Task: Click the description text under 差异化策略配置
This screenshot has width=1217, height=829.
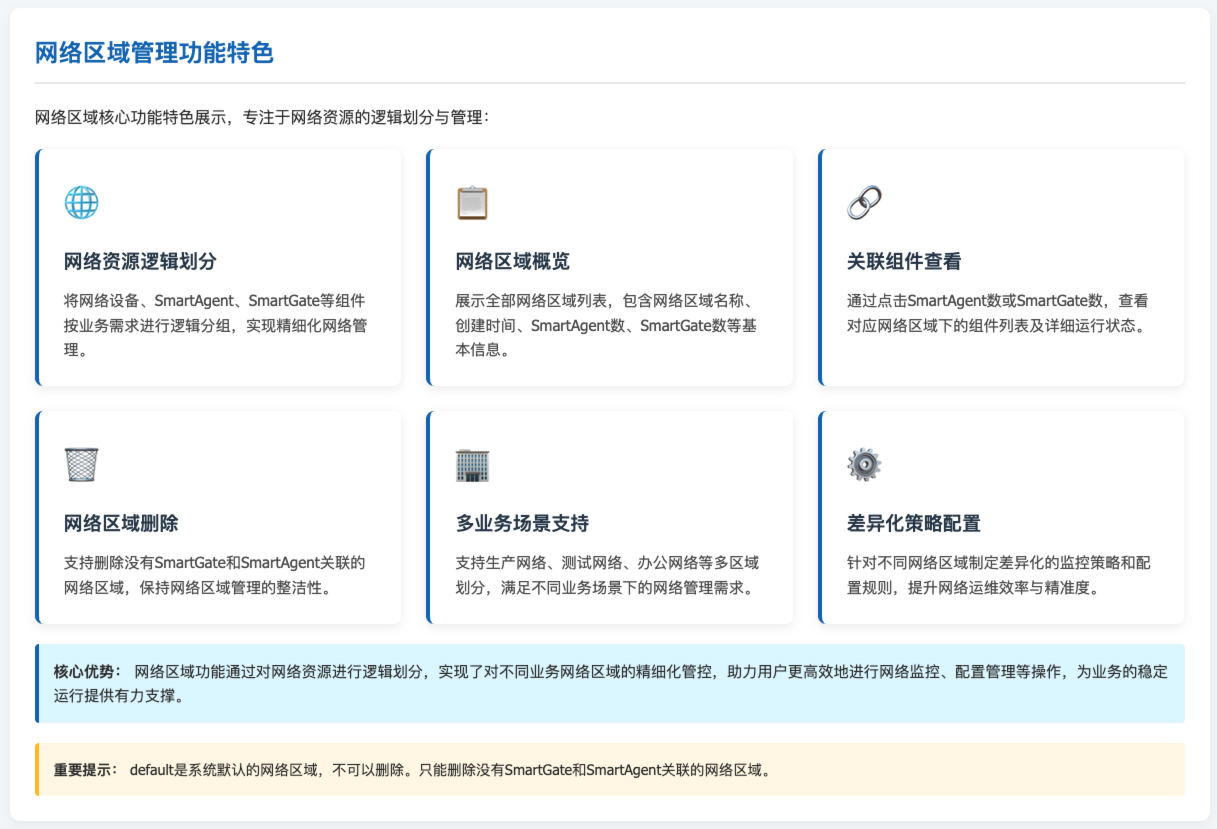Action: point(998,575)
